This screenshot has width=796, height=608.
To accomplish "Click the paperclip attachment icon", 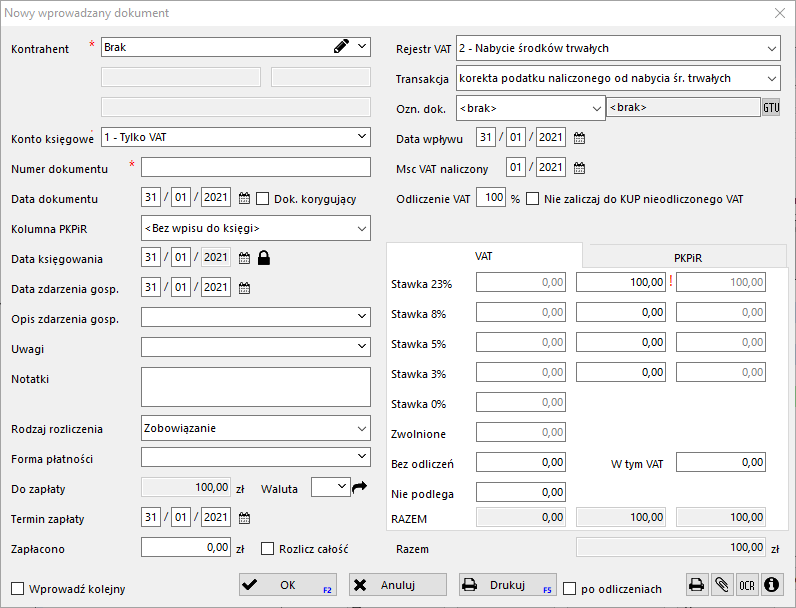I will (x=721, y=585).
